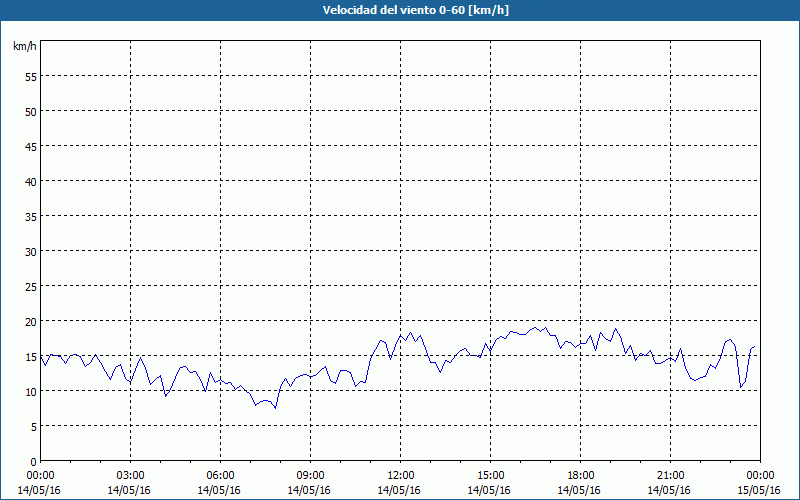Click the y-axis label '40'
The width and height of the screenshot is (800, 500).
pyautogui.click(x=31, y=181)
